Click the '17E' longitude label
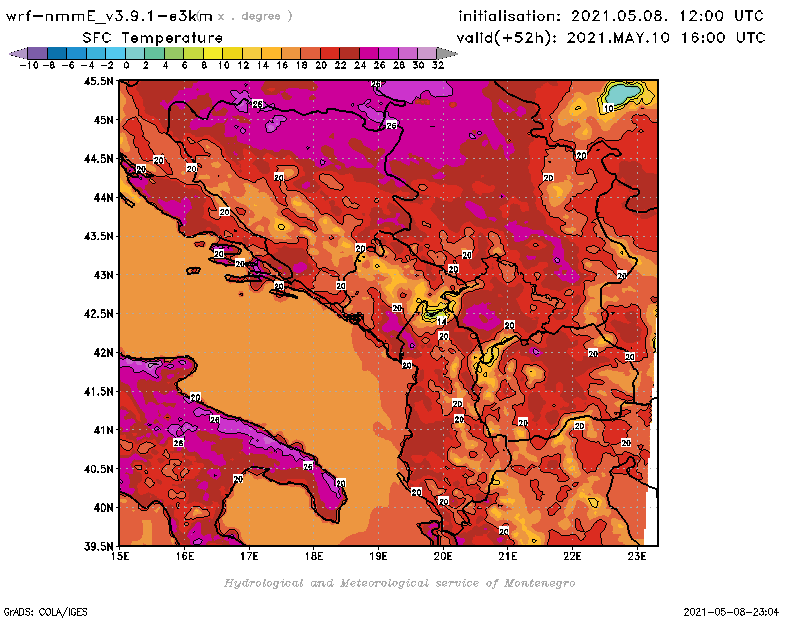 249,556
